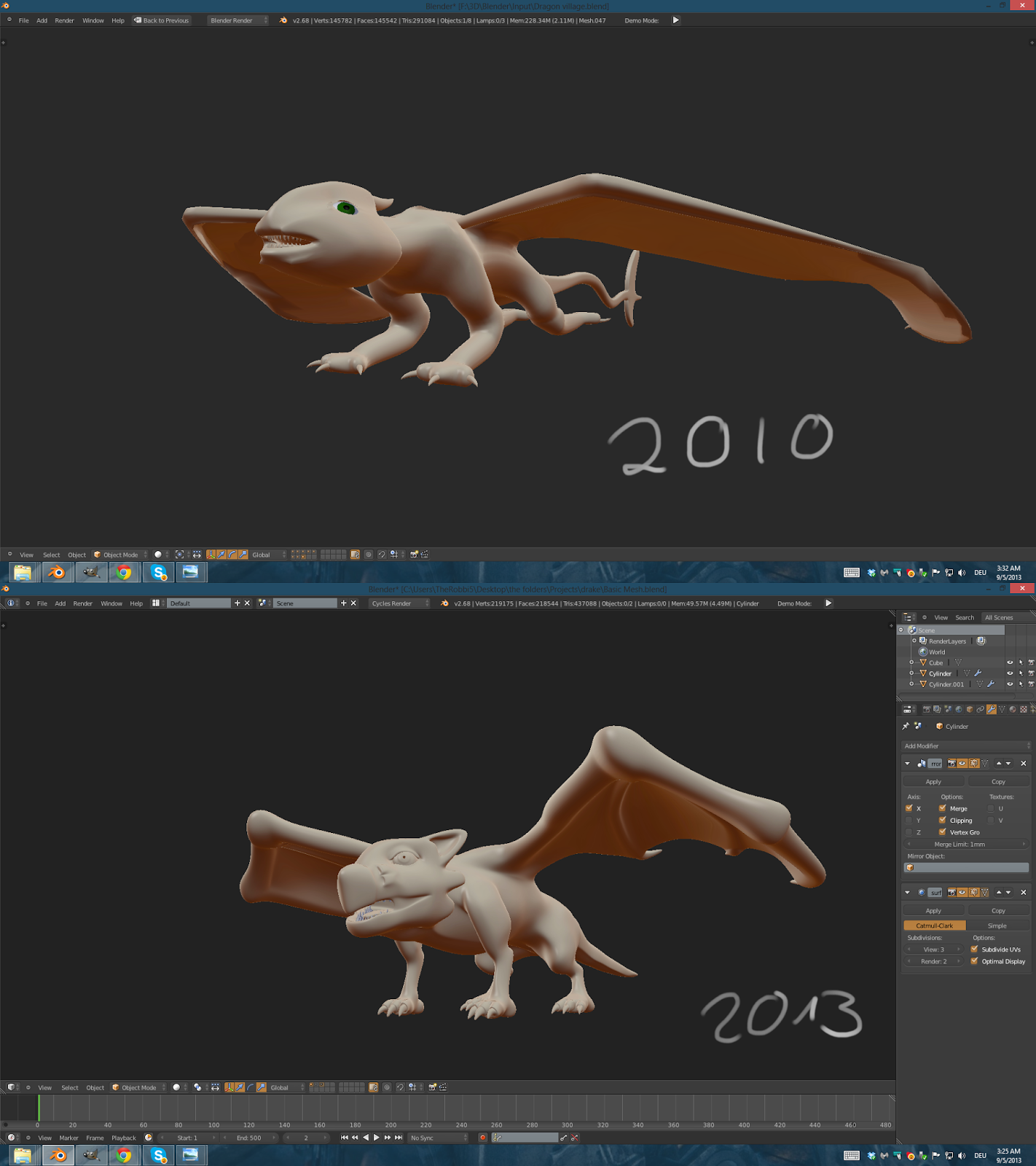The height and width of the screenshot is (1166, 1036).
Task: Open Global orientation dropdown in the upper 3D view
Action: [268, 555]
